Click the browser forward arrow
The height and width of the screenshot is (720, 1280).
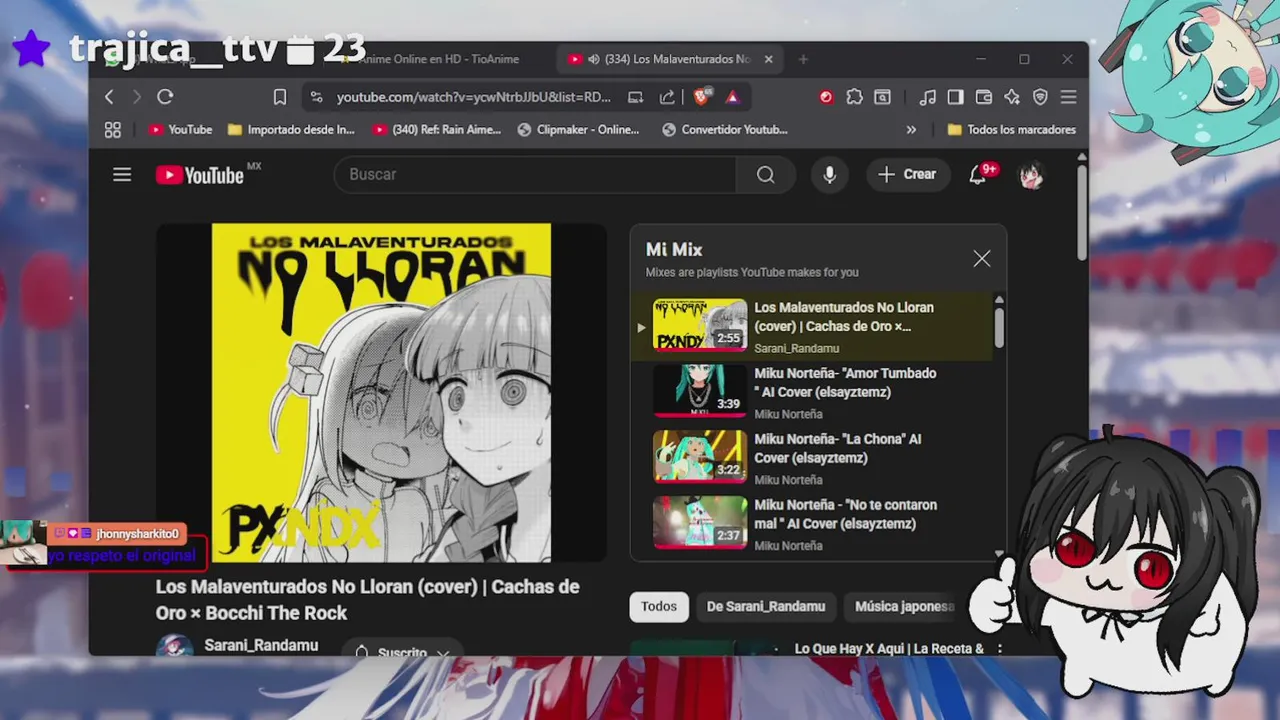pyautogui.click(x=137, y=97)
